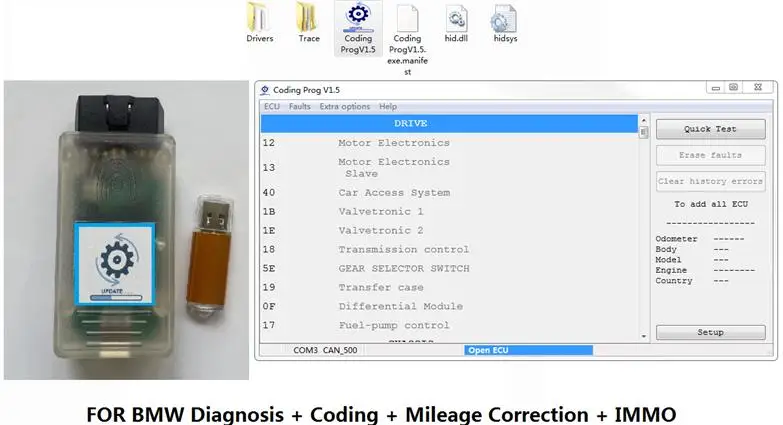Select the 1B Valvetronic 1 row
The height and width of the screenshot is (425, 783).
click(x=449, y=211)
